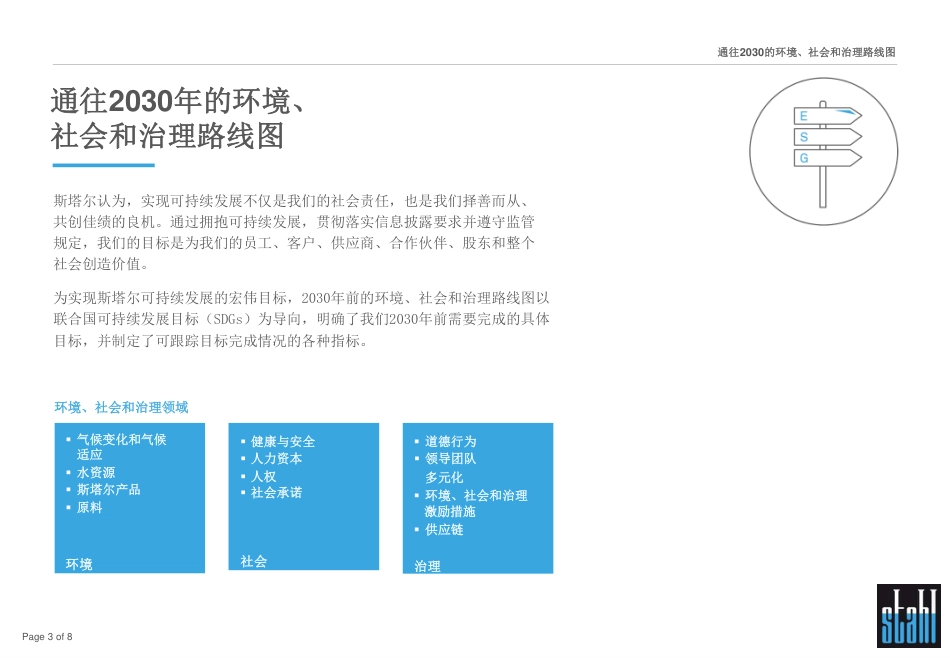Image resolution: width=950 pixels, height=658 pixels.
Task: Click the text 激励措施
Action: coord(450,511)
